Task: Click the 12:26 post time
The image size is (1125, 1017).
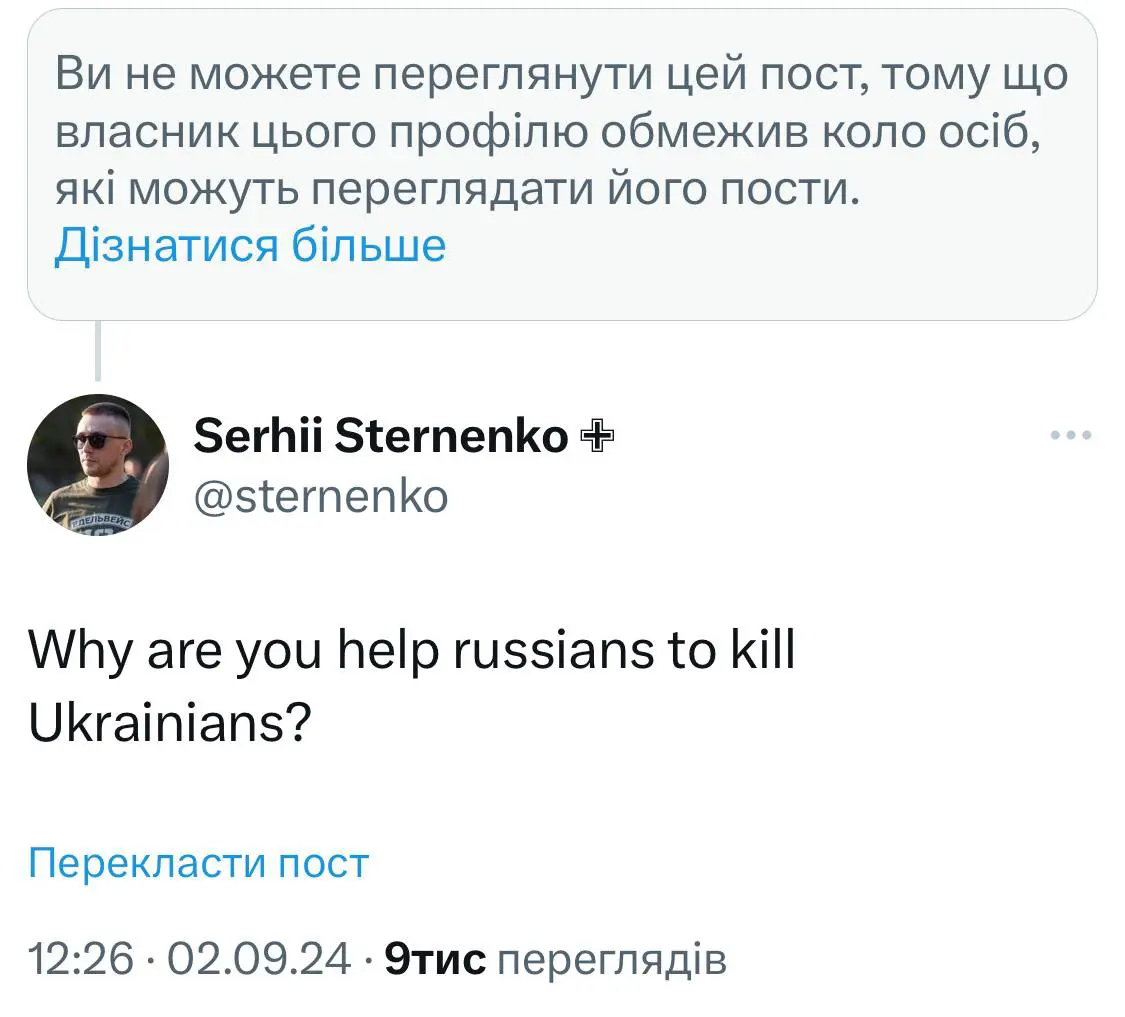Action: coord(81,960)
